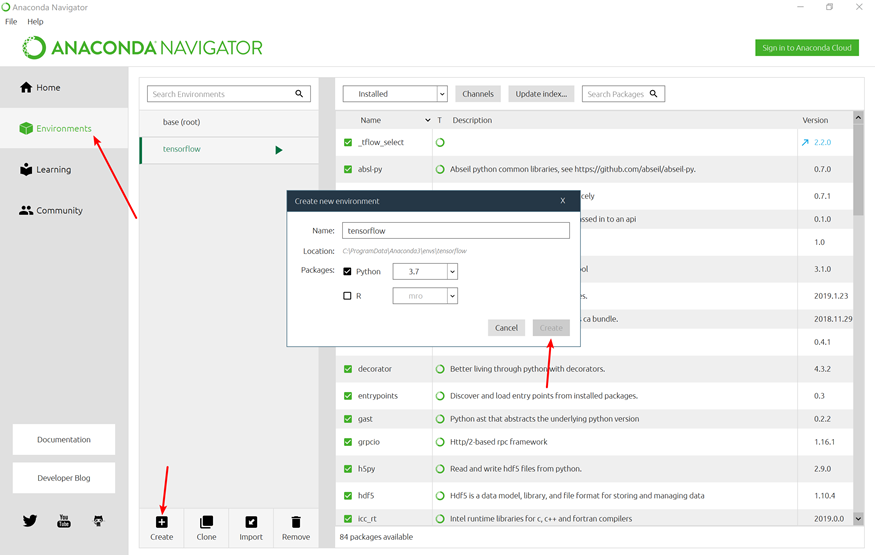
Task: Click the Clone environment icon
Action: (x=206, y=522)
